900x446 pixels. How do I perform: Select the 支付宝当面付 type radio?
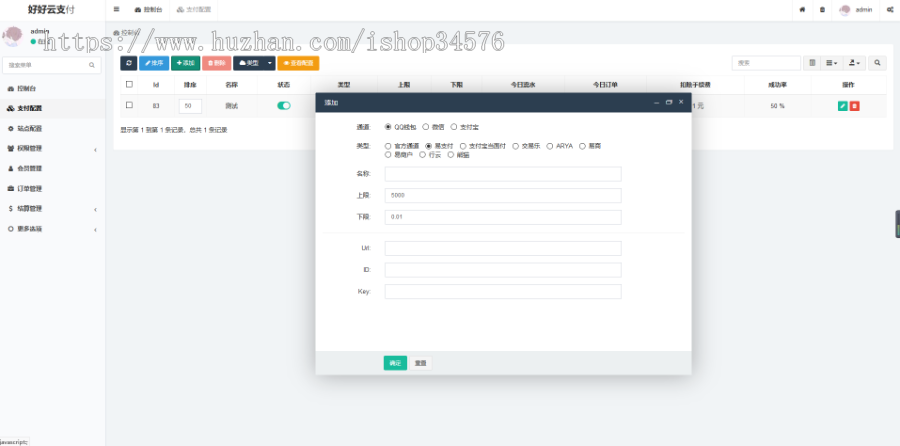(463, 146)
